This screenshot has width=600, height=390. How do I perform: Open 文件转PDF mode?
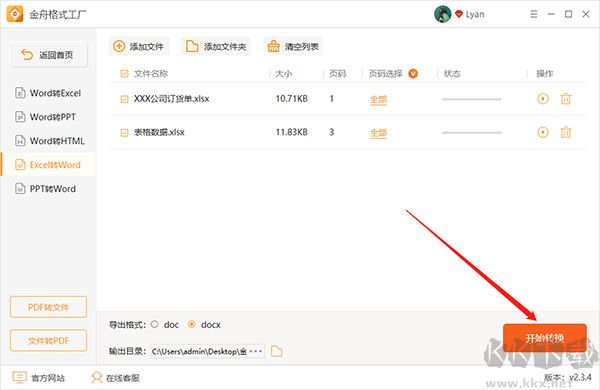coord(48,340)
